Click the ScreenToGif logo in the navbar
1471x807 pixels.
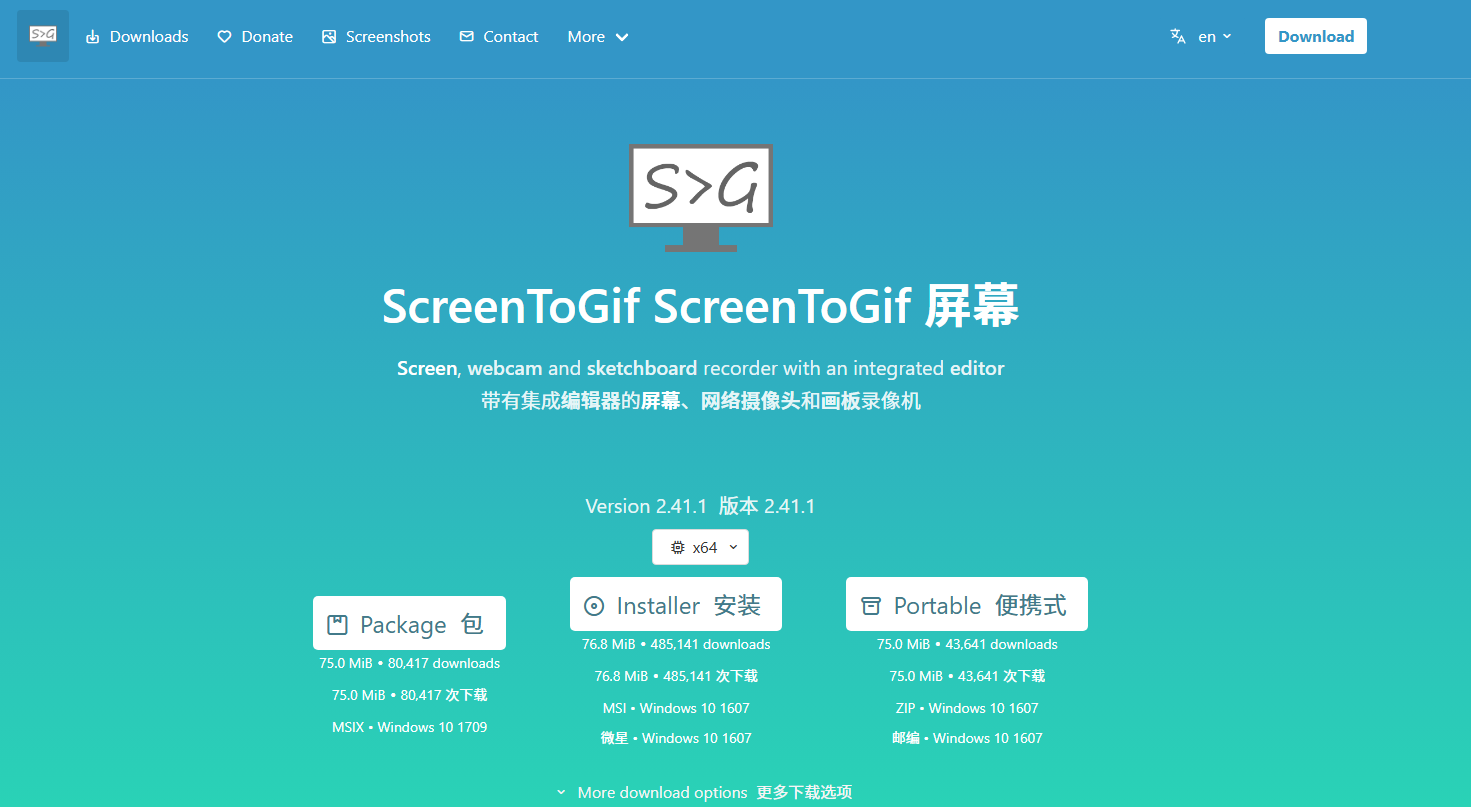click(x=43, y=36)
